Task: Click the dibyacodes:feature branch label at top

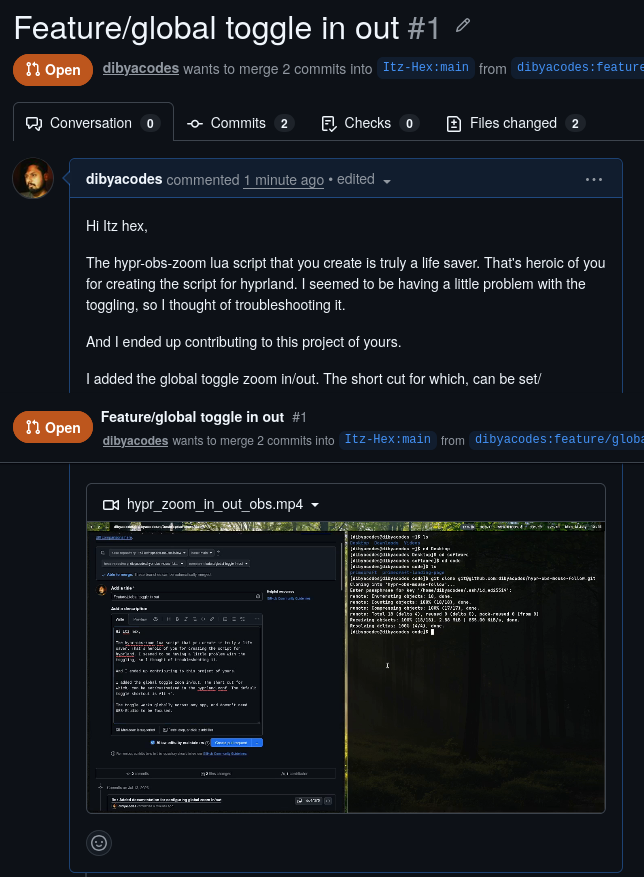Action: pyautogui.click(x=577, y=68)
